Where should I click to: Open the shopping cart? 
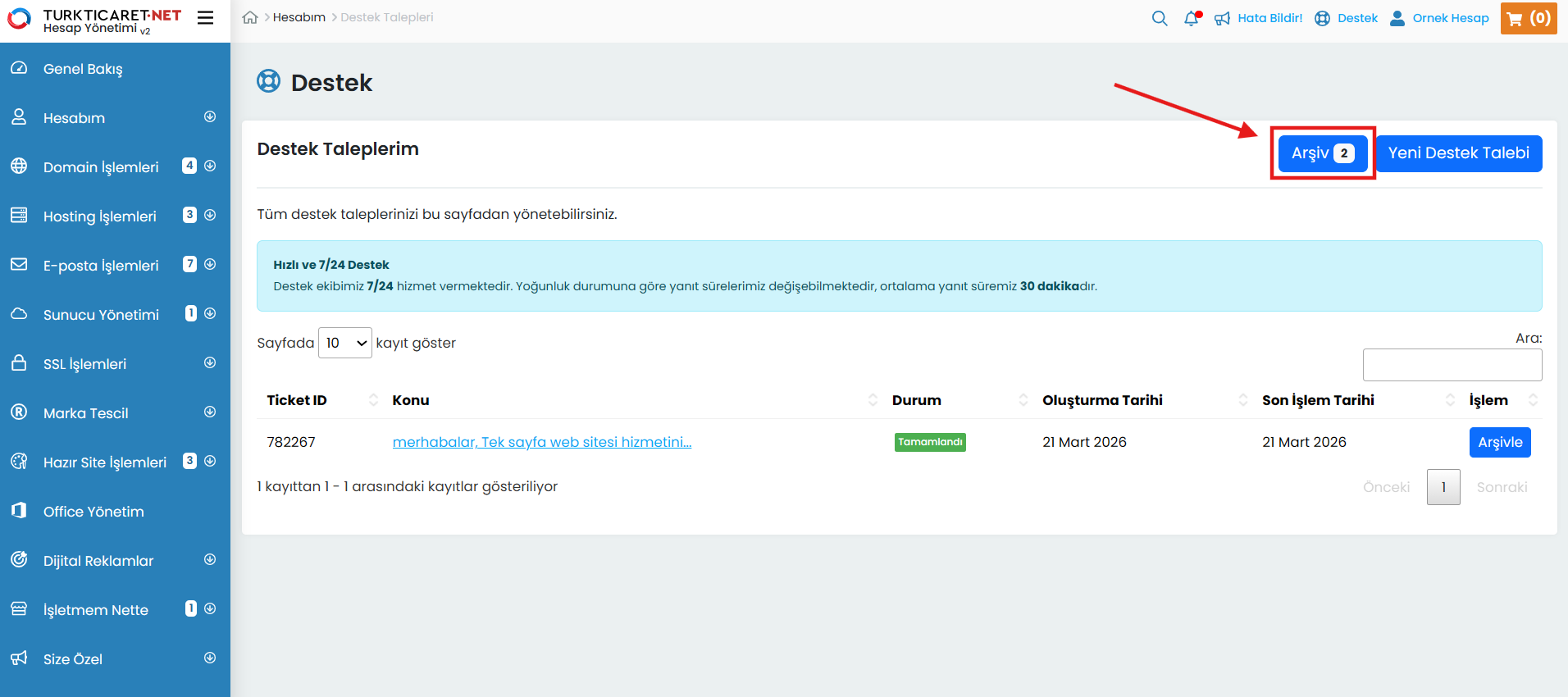point(1528,18)
